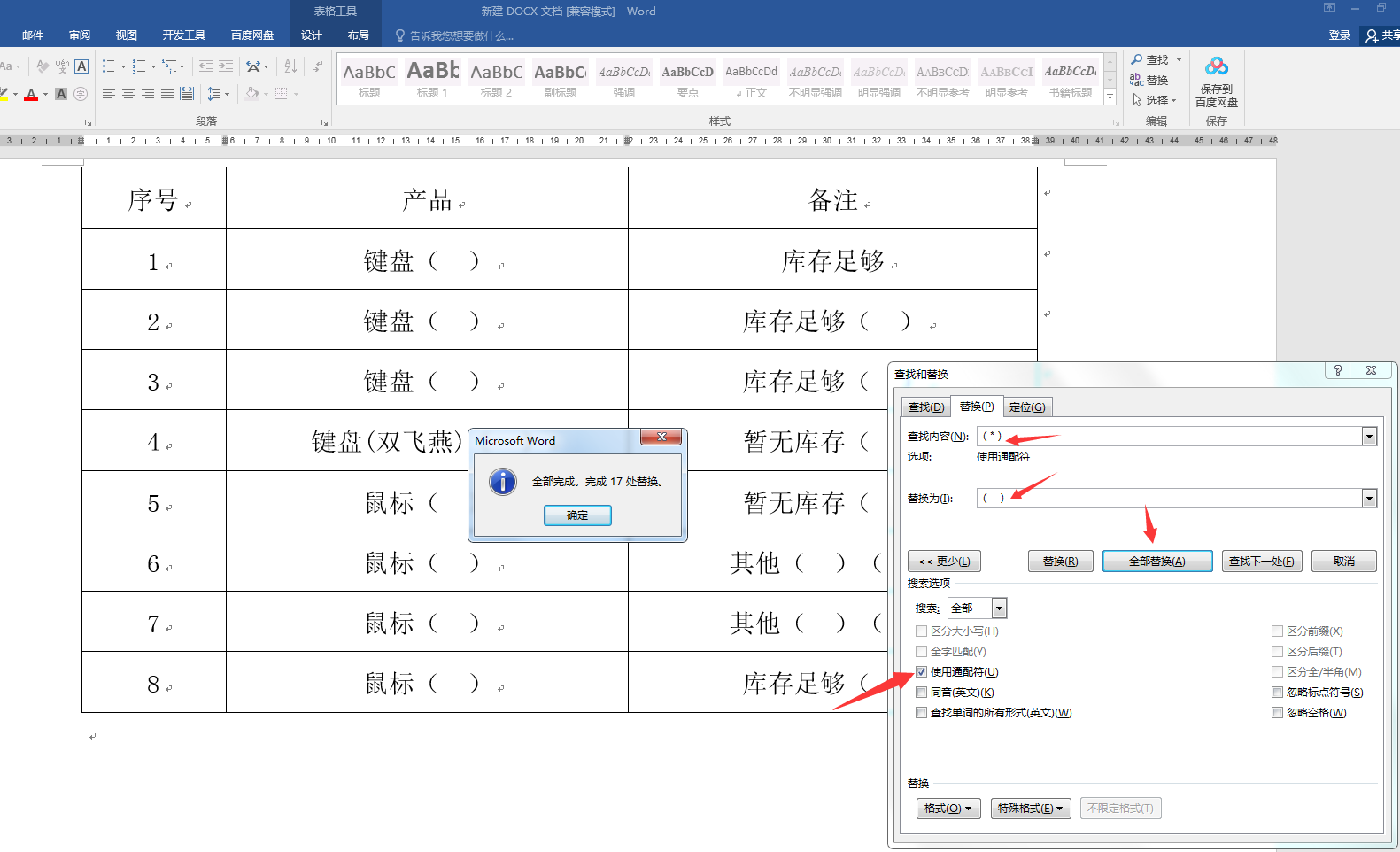Screen dimensions: 1400x852
Task: Center align the paragraph text
Action: pos(128,94)
